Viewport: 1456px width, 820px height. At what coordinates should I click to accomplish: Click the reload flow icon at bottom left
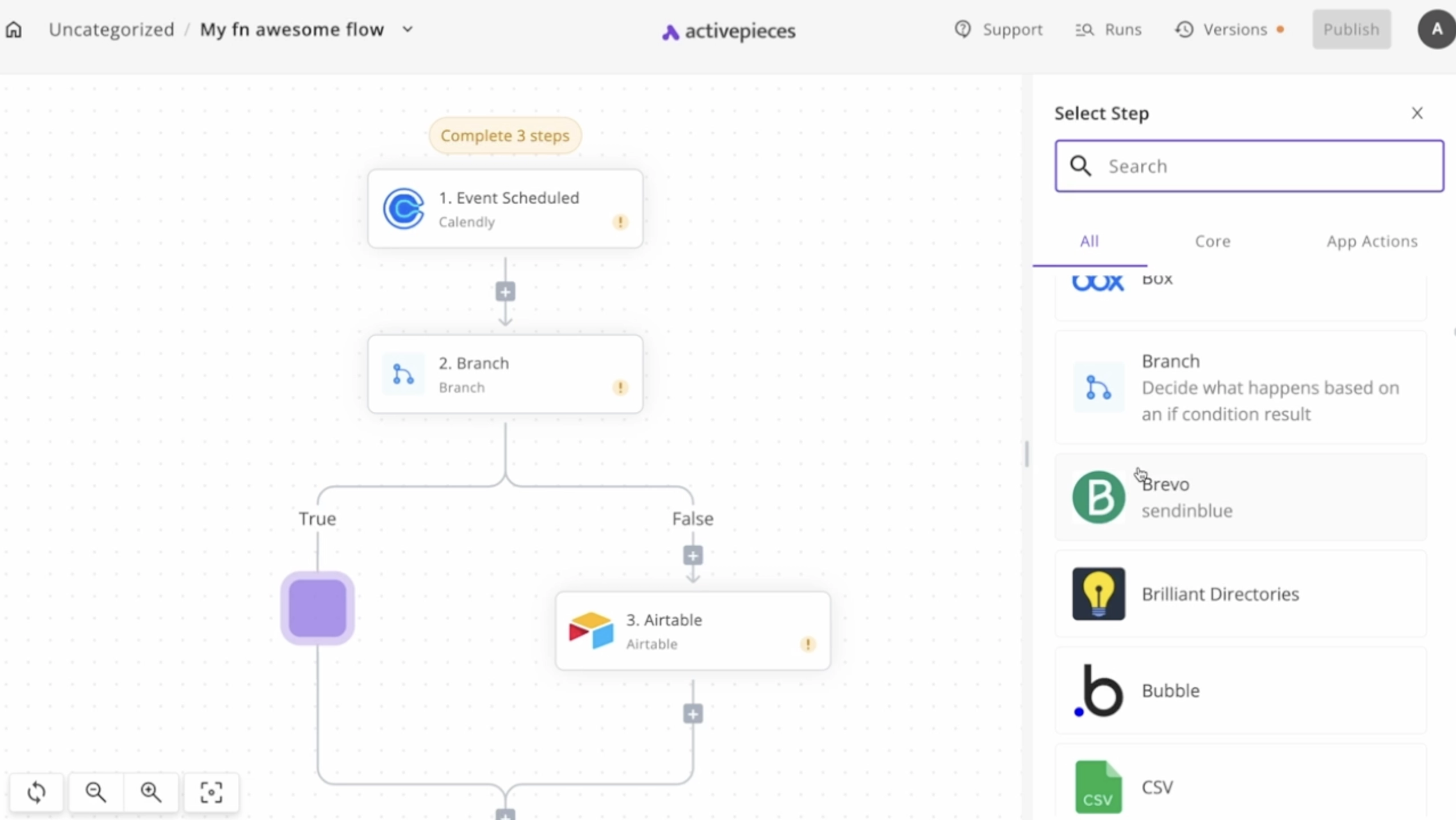[x=36, y=792]
